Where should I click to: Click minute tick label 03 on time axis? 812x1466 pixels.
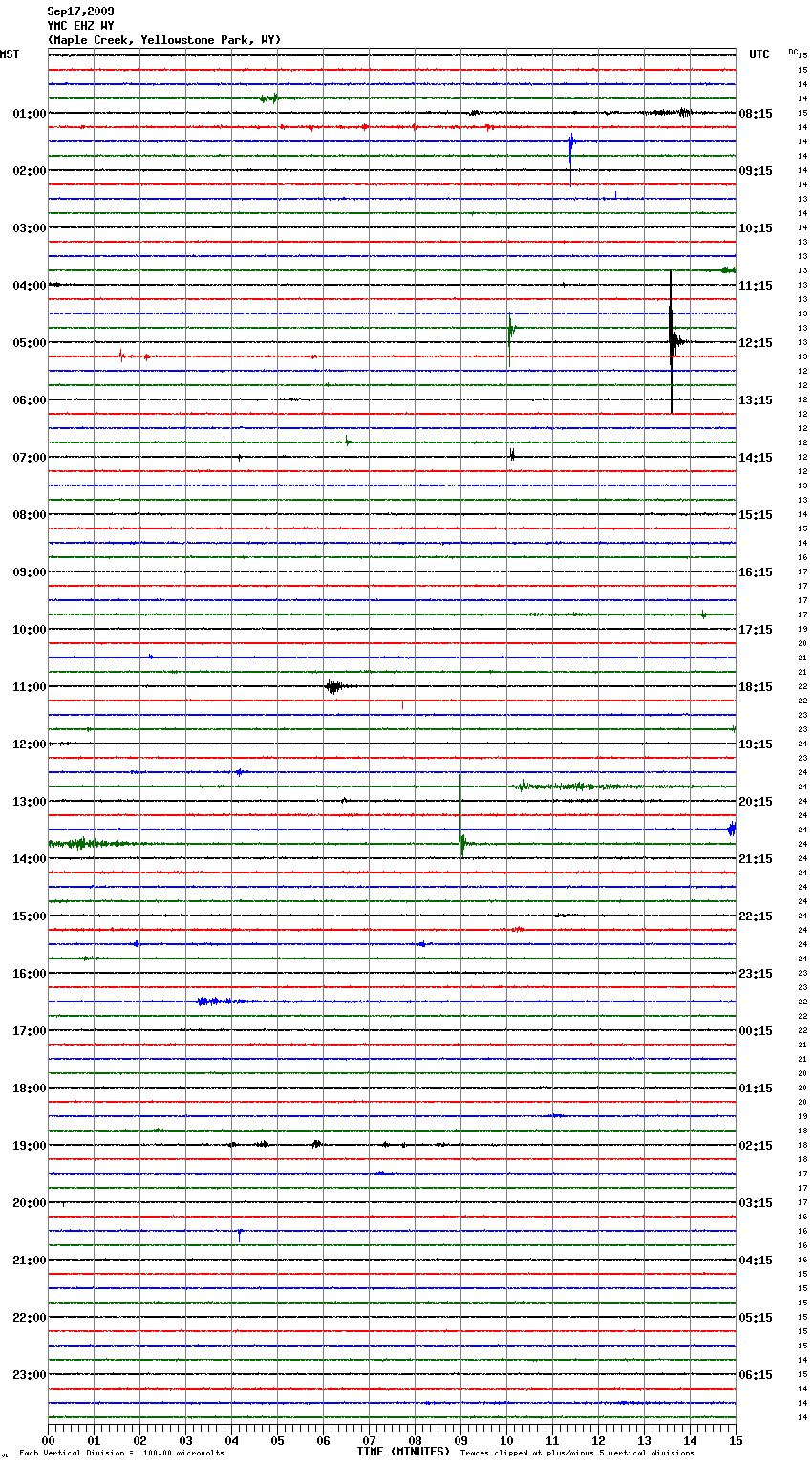185,1440
